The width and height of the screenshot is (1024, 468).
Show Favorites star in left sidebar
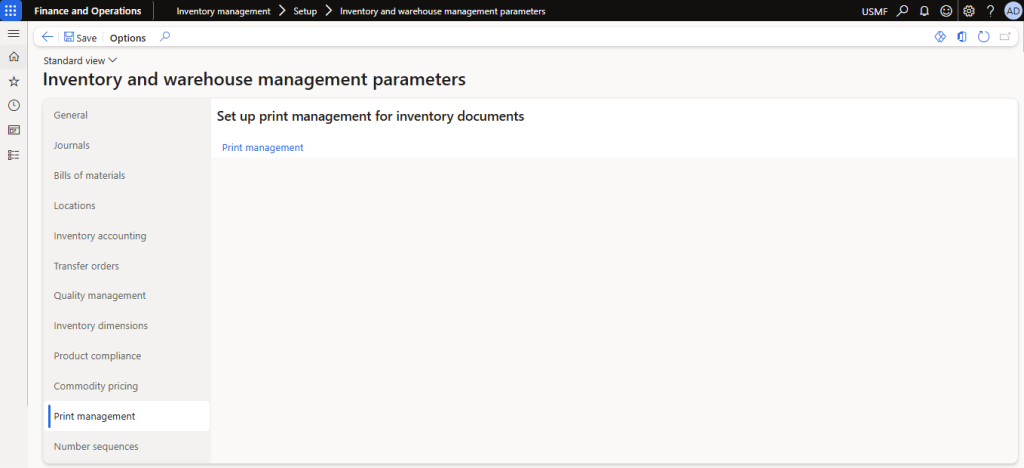point(14,81)
